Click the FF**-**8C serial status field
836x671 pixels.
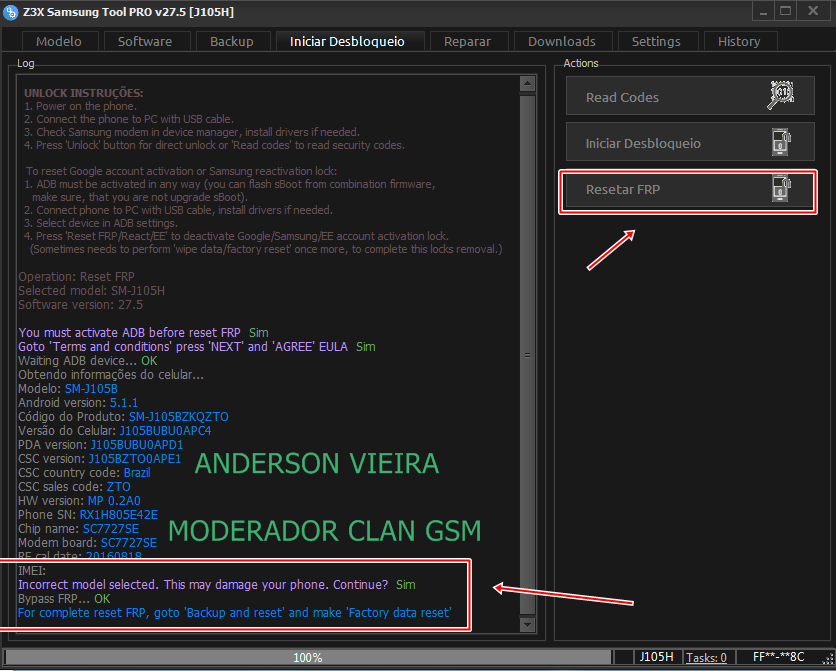click(778, 657)
